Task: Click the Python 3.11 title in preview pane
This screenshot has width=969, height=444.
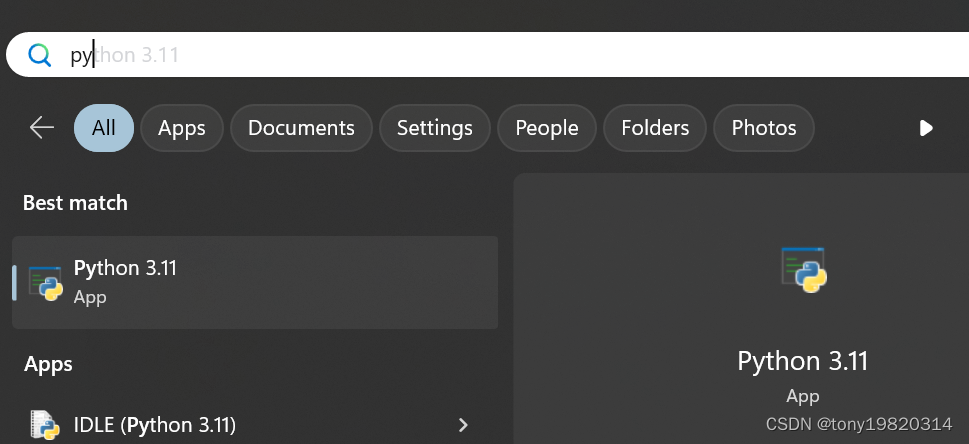Action: click(803, 361)
